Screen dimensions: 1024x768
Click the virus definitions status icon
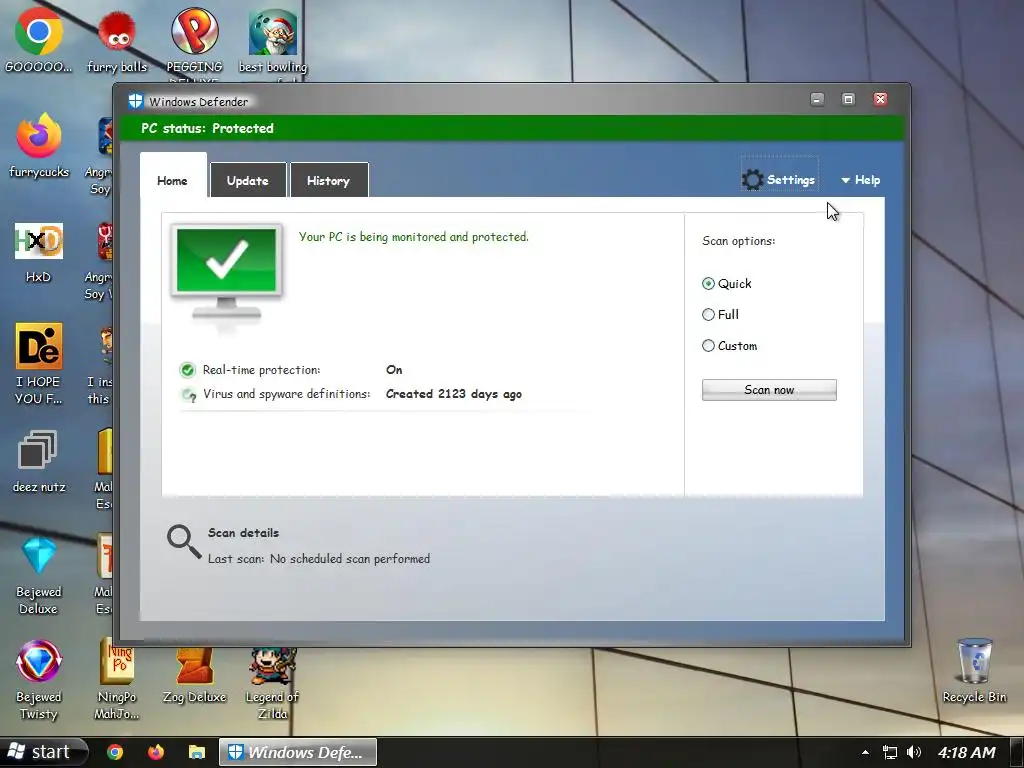189,395
